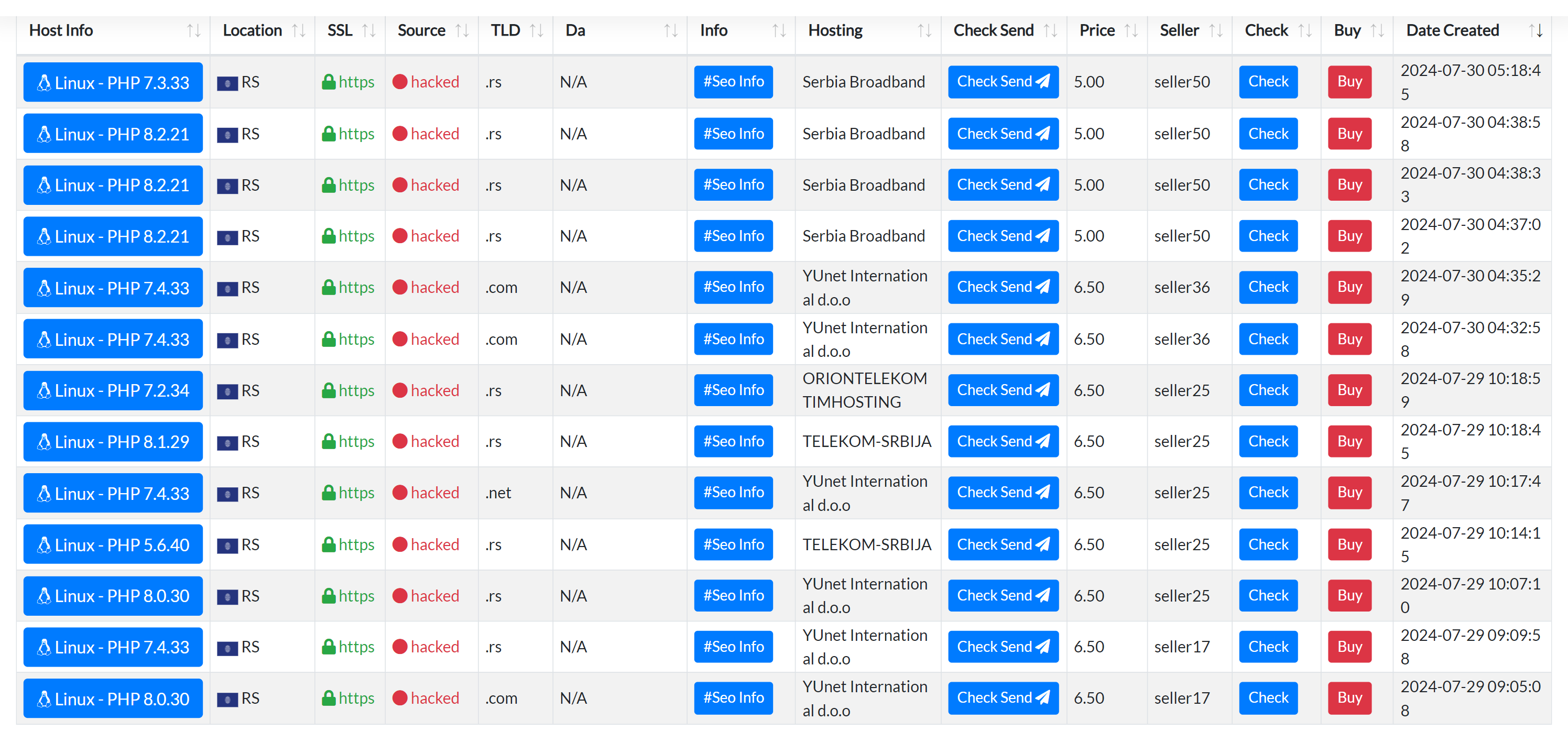Click Check in the row created 2024-07-30 04:37:02
1568x731 pixels.
tap(1268, 236)
